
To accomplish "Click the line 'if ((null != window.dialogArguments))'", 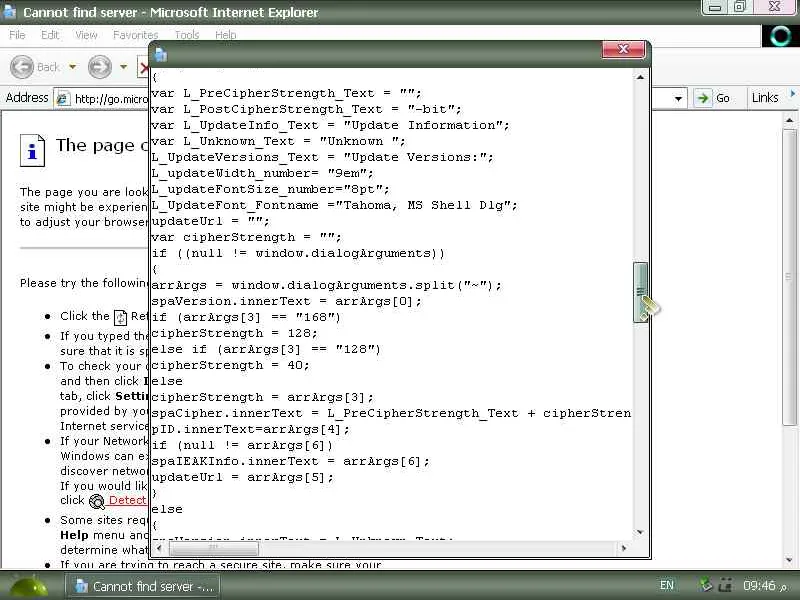I will click(298, 253).
